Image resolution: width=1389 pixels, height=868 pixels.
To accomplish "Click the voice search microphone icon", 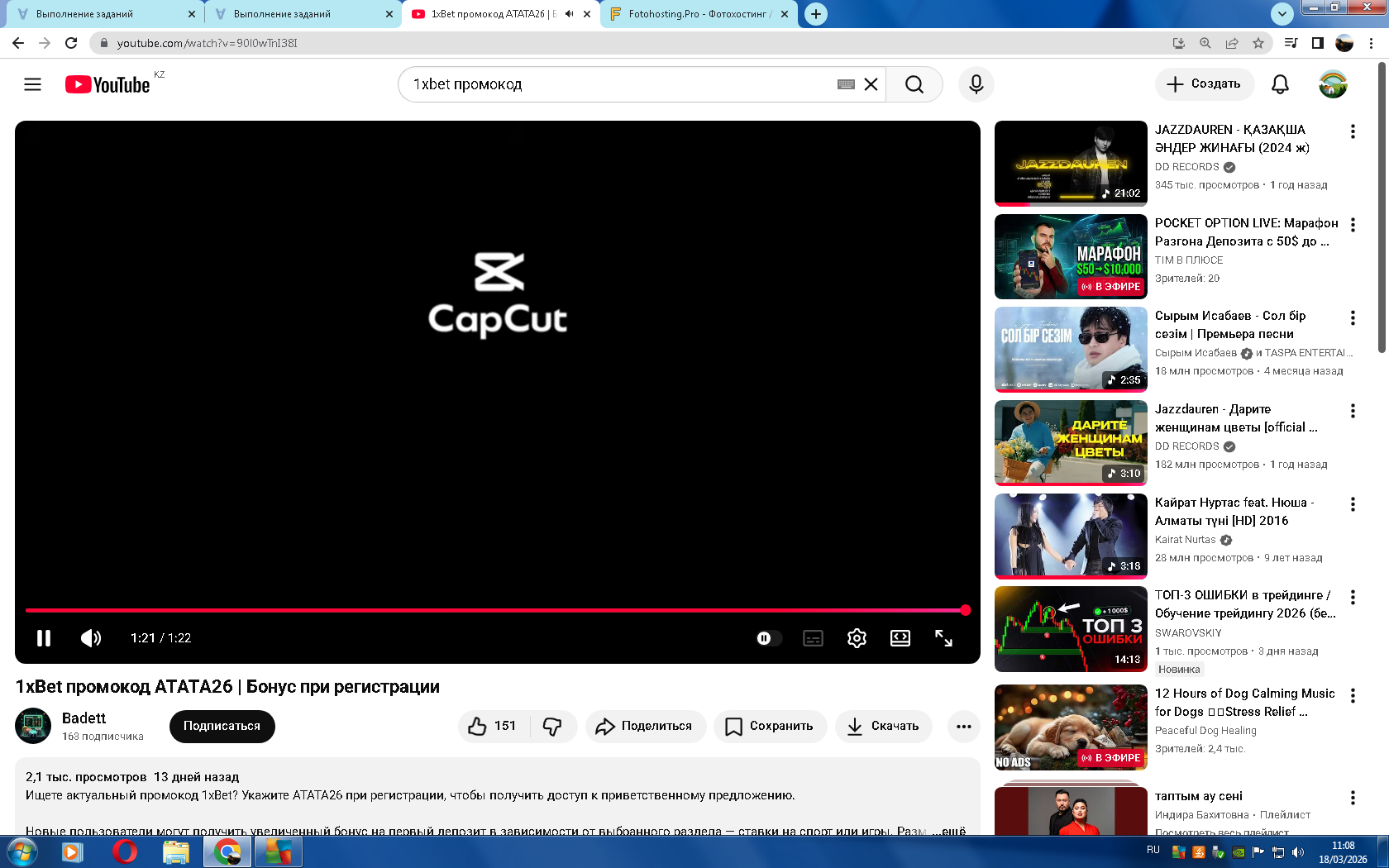I will pos(976,84).
